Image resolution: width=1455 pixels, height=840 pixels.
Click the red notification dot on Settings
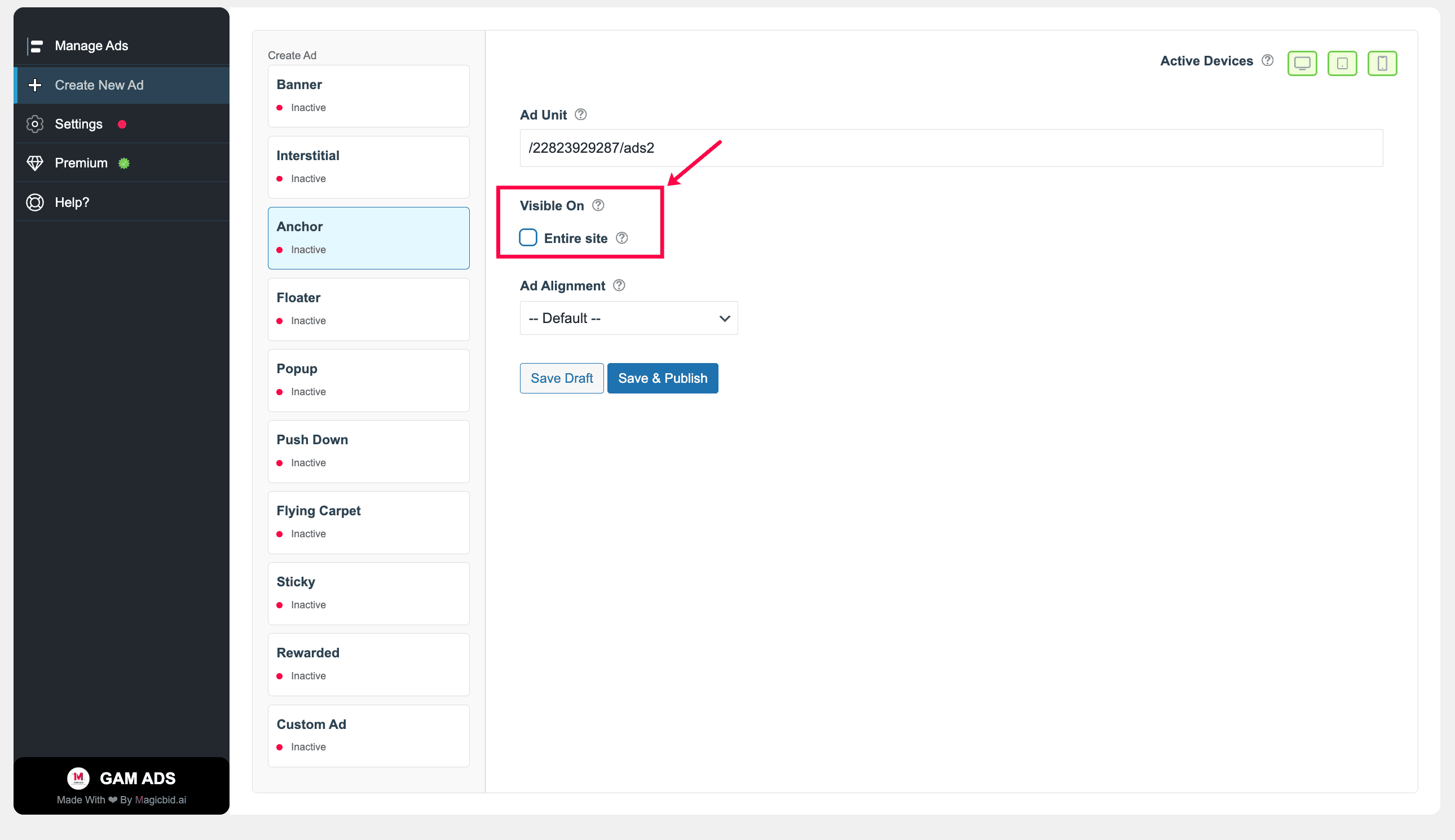pos(122,124)
